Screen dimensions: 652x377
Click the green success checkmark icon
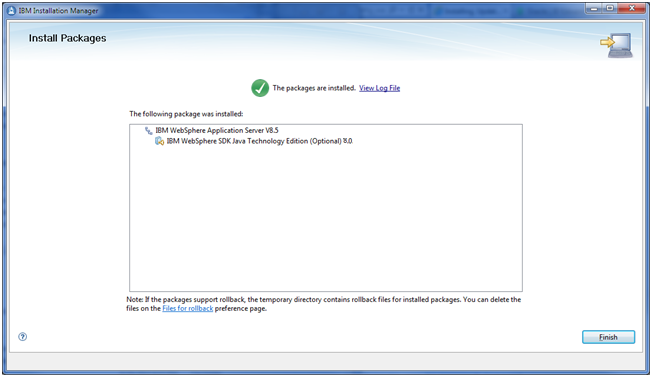(x=260, y=88)
